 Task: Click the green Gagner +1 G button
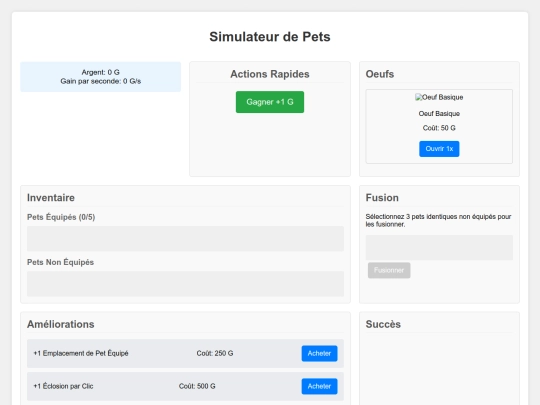tap(270, 102)
